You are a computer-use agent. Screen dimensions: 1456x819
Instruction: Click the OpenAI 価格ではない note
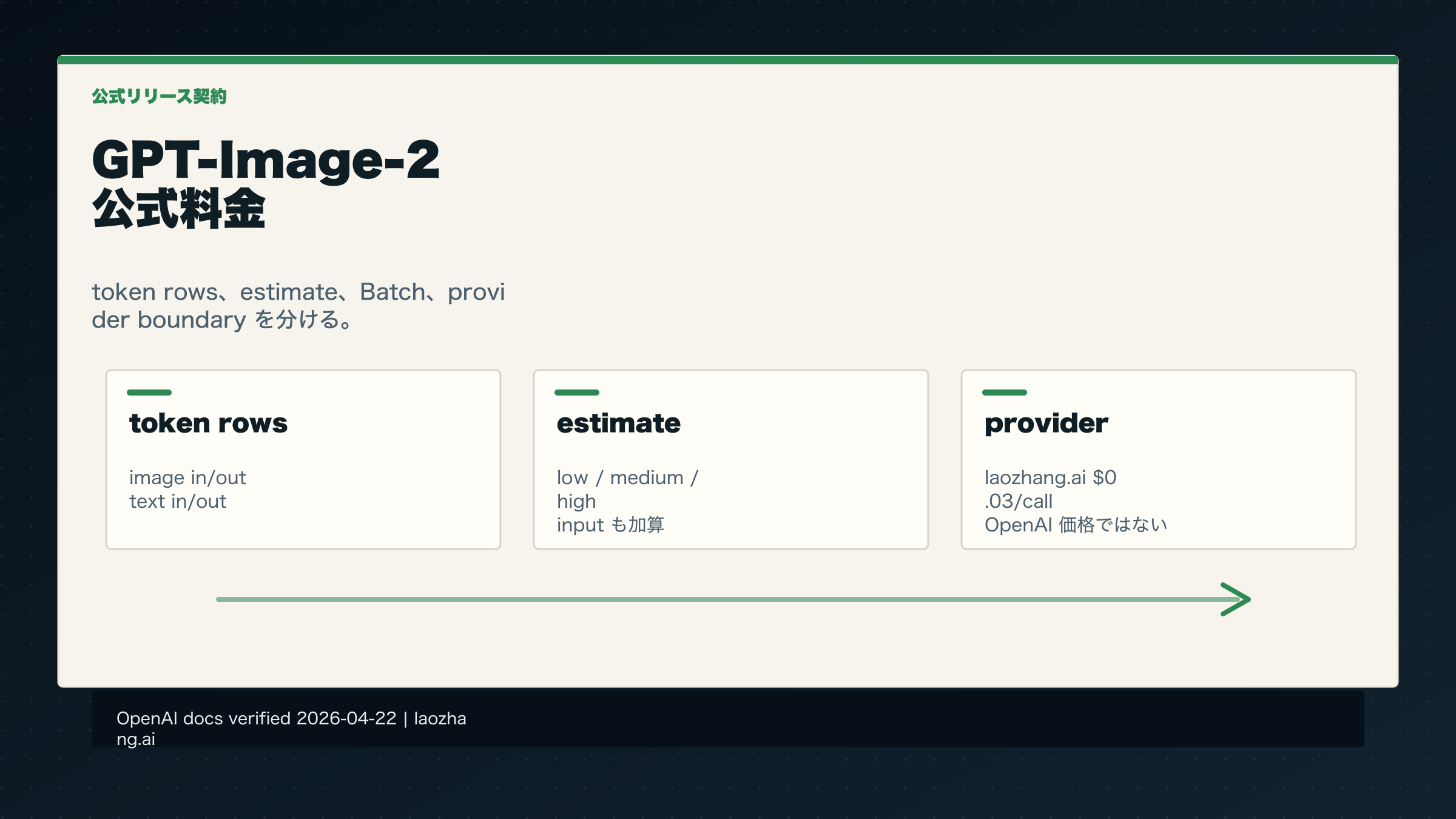(x=1076, y=525)
